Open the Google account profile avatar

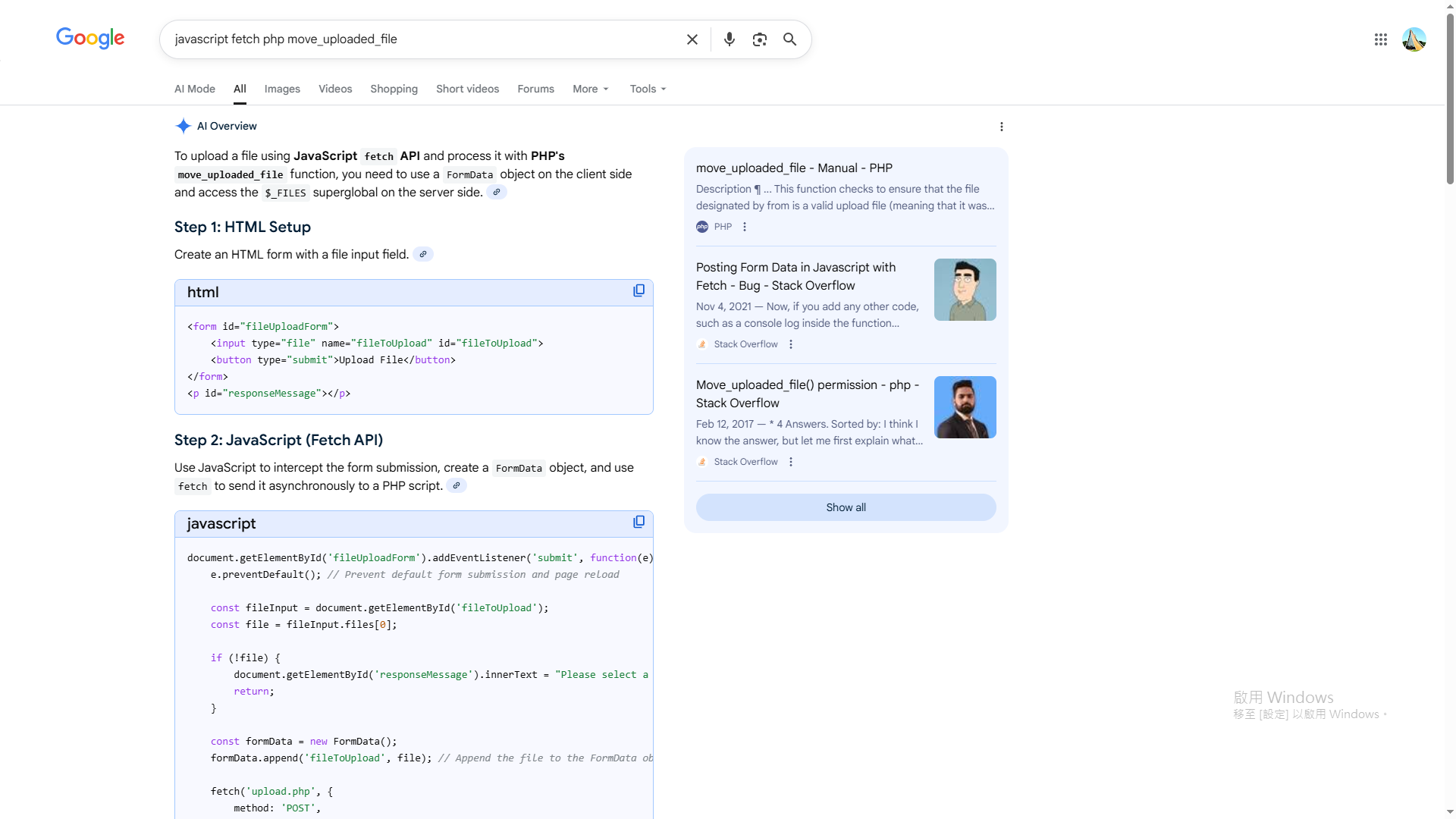point(1414,39)
